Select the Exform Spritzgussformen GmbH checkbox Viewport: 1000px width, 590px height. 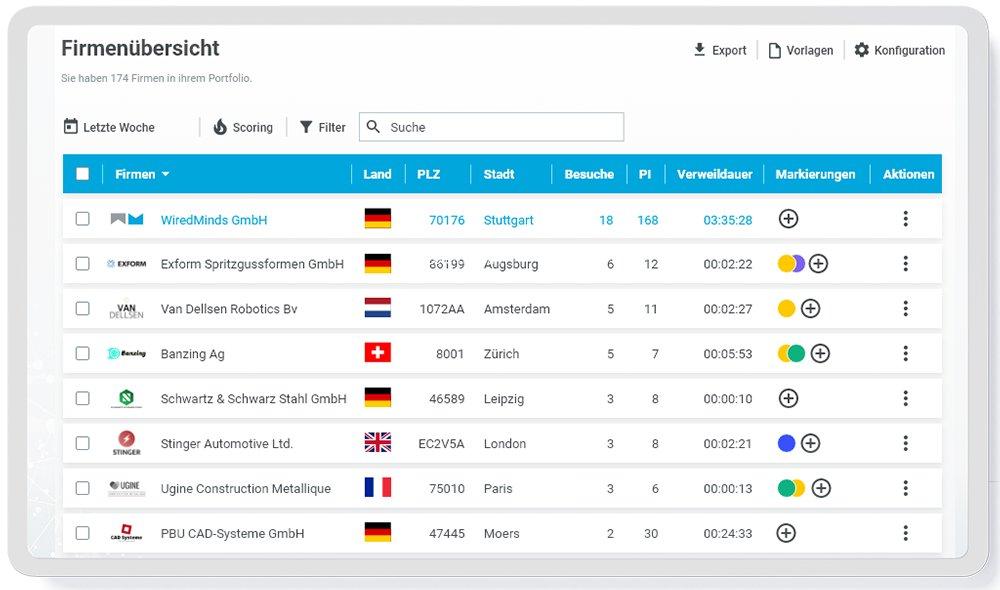click(x=83, y=263)
